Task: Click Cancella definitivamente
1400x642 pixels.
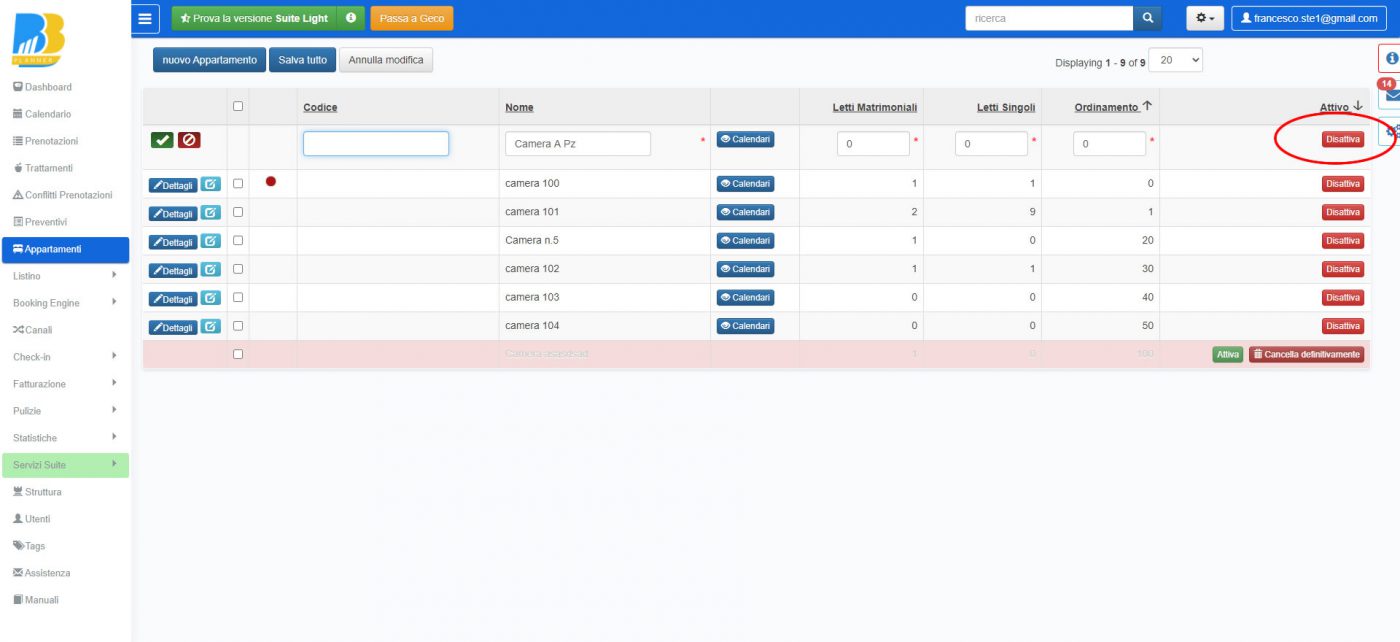Action: 1307,354
